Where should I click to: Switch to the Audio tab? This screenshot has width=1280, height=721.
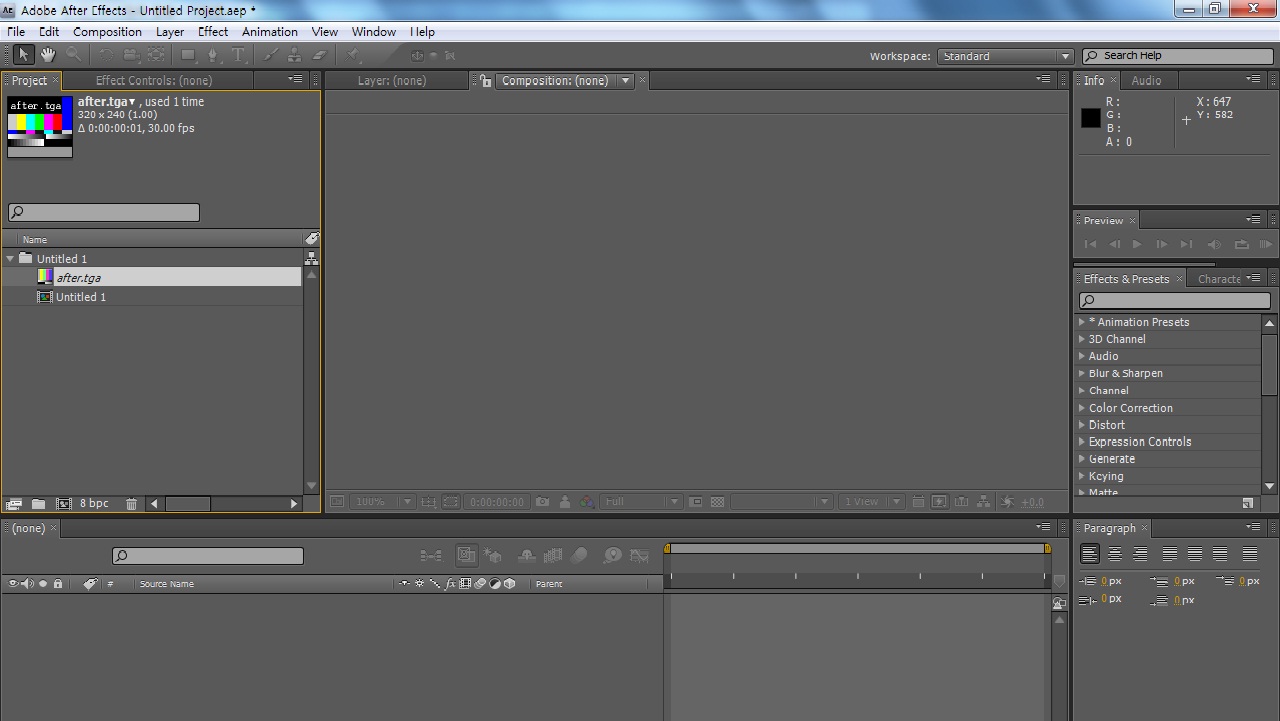coord(1146,80)
